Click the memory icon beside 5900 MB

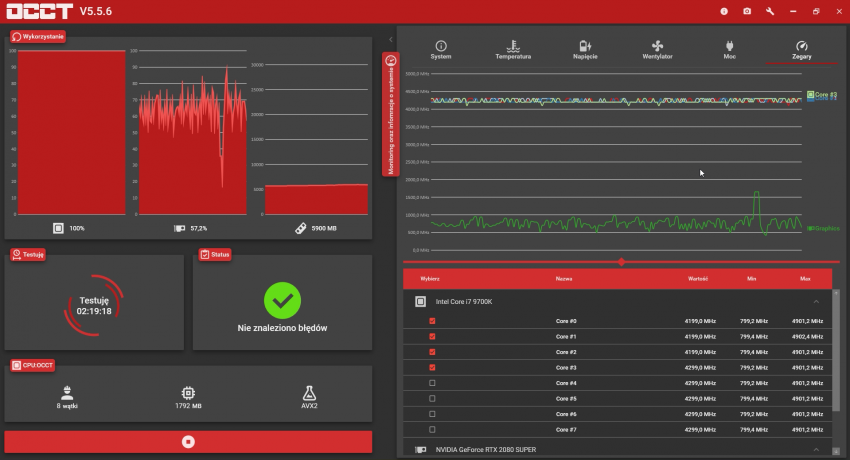point(300,228)
